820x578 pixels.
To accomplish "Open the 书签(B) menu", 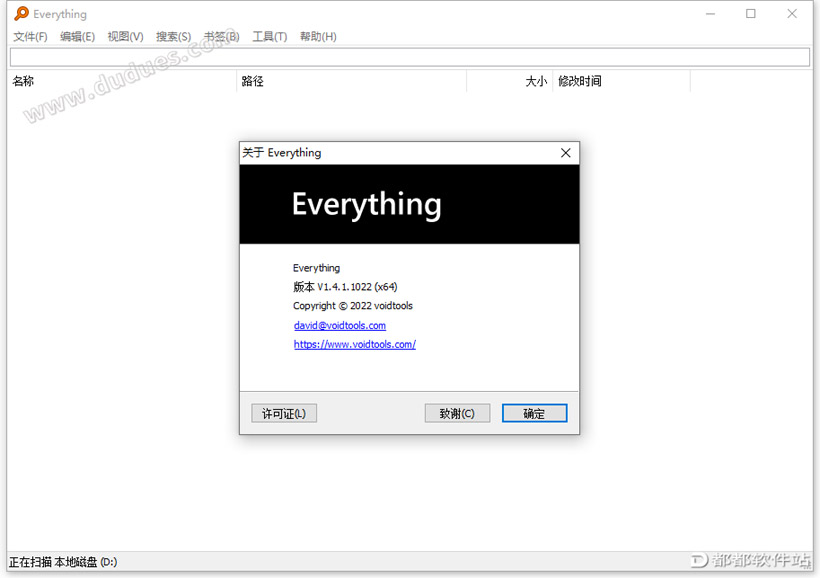I will click(222, 37).
